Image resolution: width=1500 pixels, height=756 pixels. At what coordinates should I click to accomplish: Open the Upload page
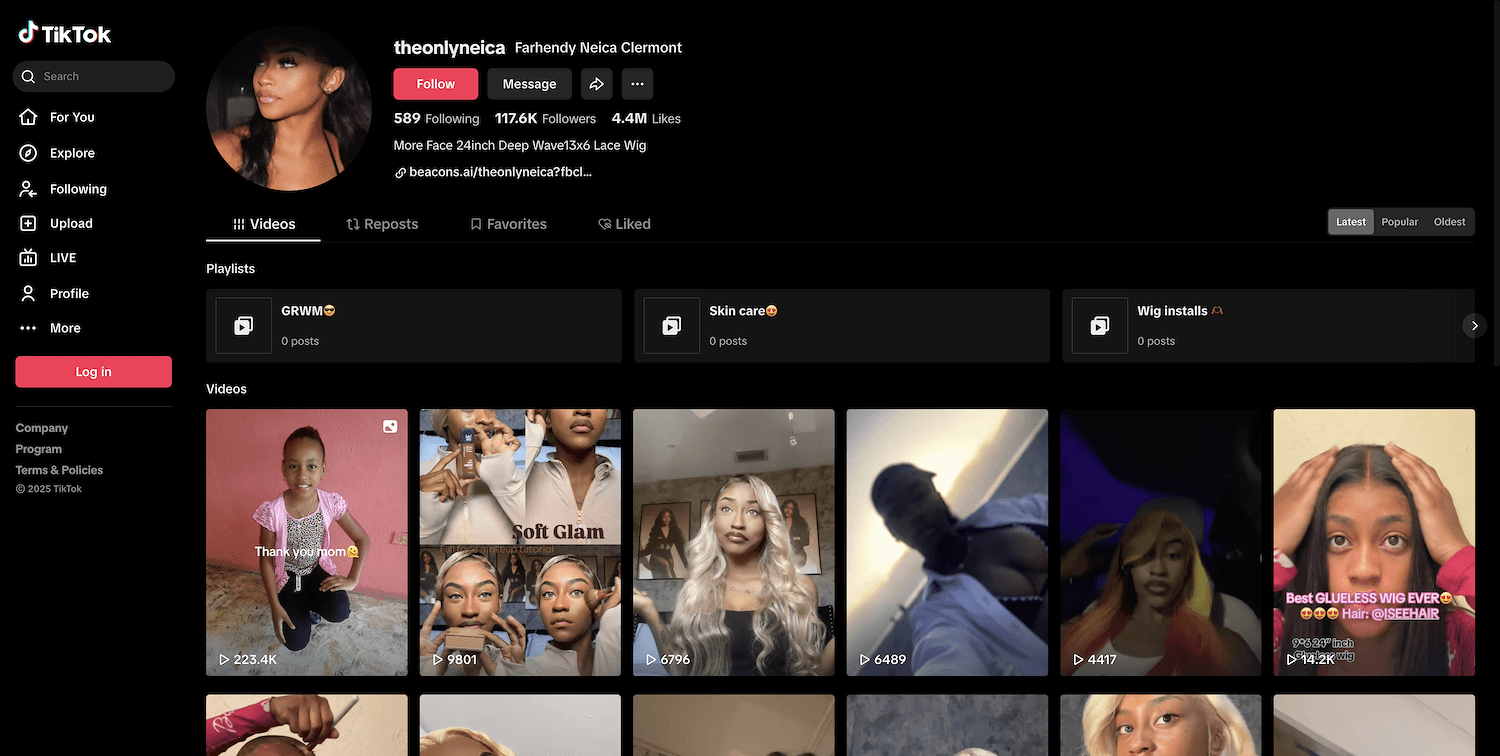click(x=70, y=223)
